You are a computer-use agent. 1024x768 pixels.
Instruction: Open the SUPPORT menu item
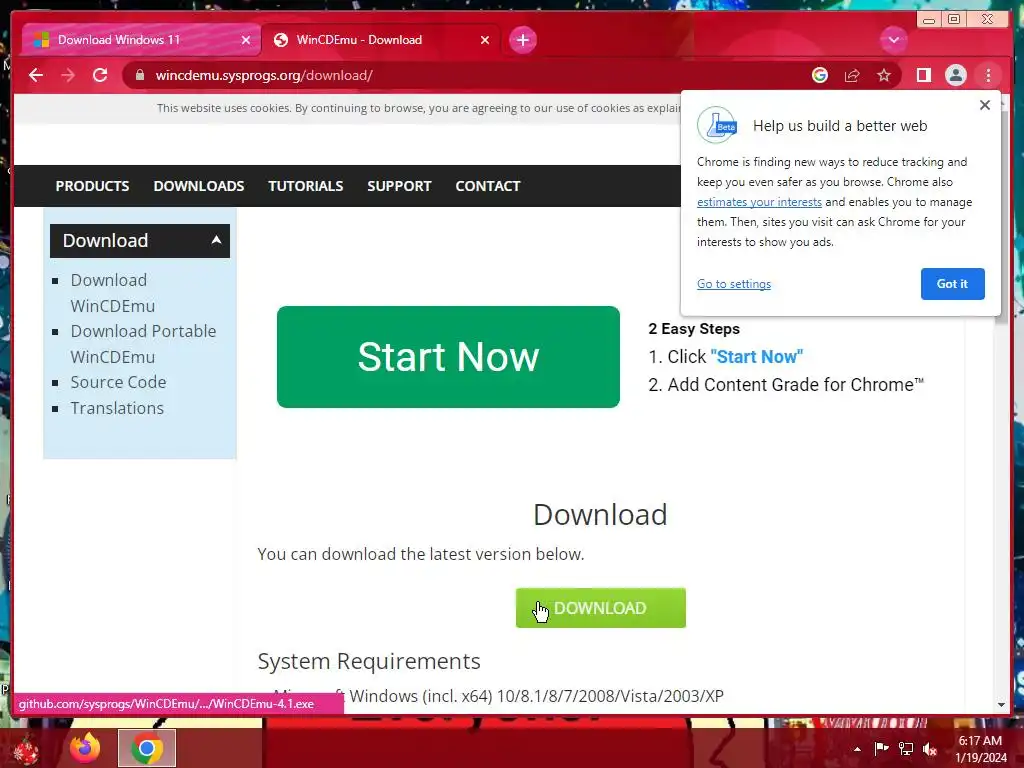tap(399, 186)
